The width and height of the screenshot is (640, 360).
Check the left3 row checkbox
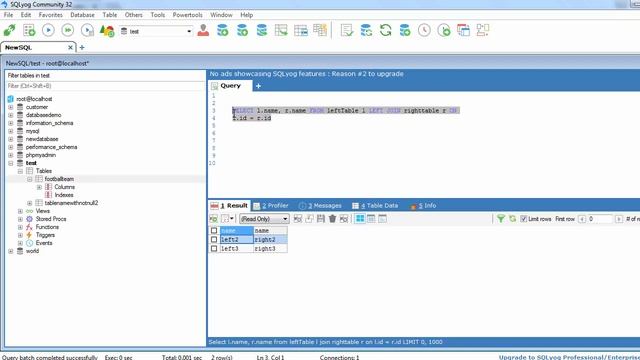pyautogui.click(x=214, y=248)
